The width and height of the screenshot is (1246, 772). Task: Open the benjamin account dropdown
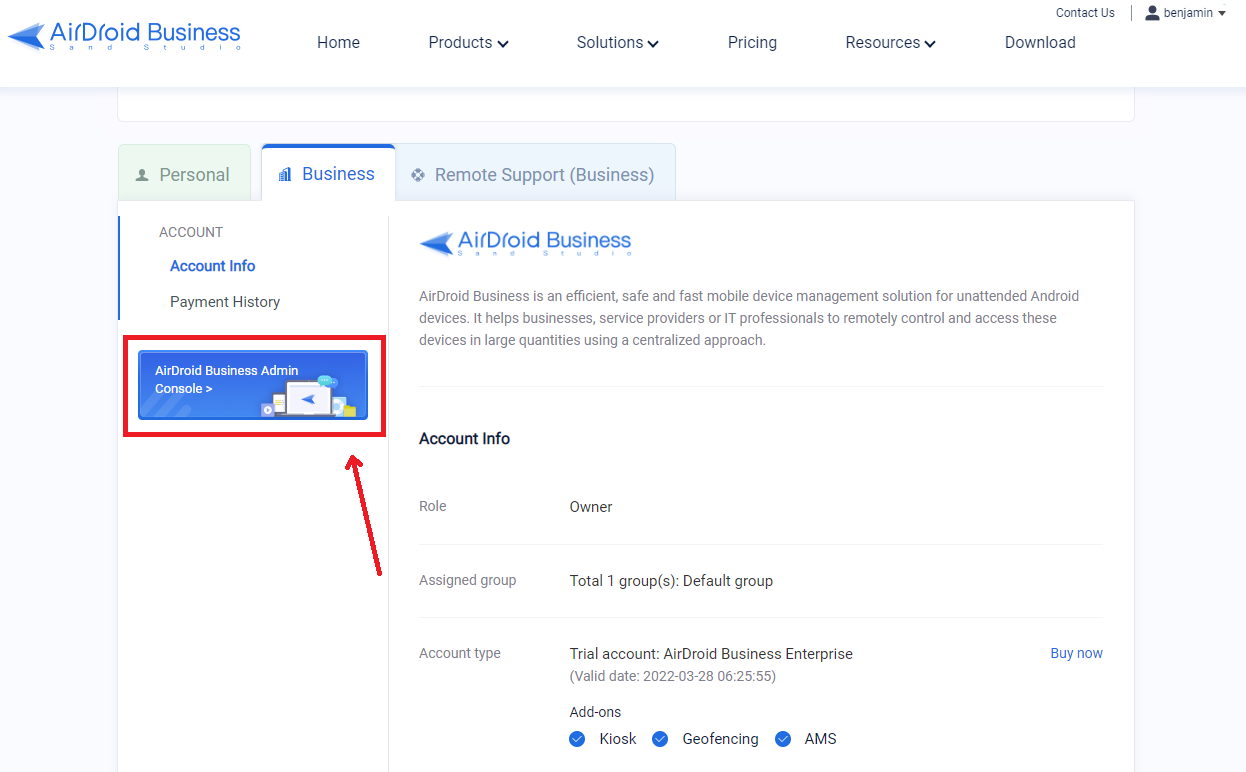(x=1186, y=13)
